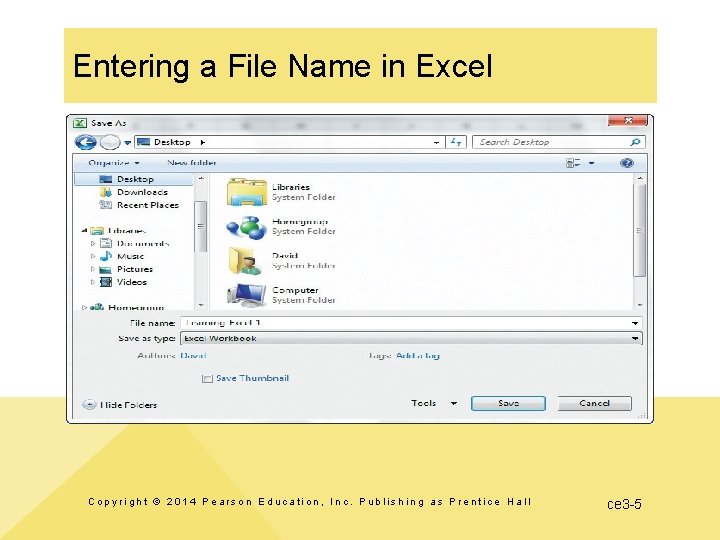Image resolution: width=720 pixels, height=540 pixels.
Task: Open the Organize menu
Action: [113, 163]
